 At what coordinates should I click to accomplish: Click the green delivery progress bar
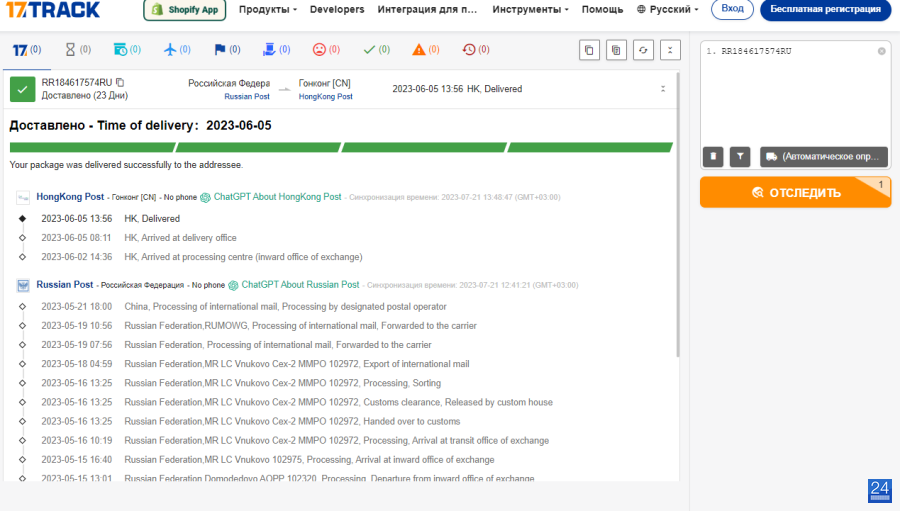click(x=341, y=148)
